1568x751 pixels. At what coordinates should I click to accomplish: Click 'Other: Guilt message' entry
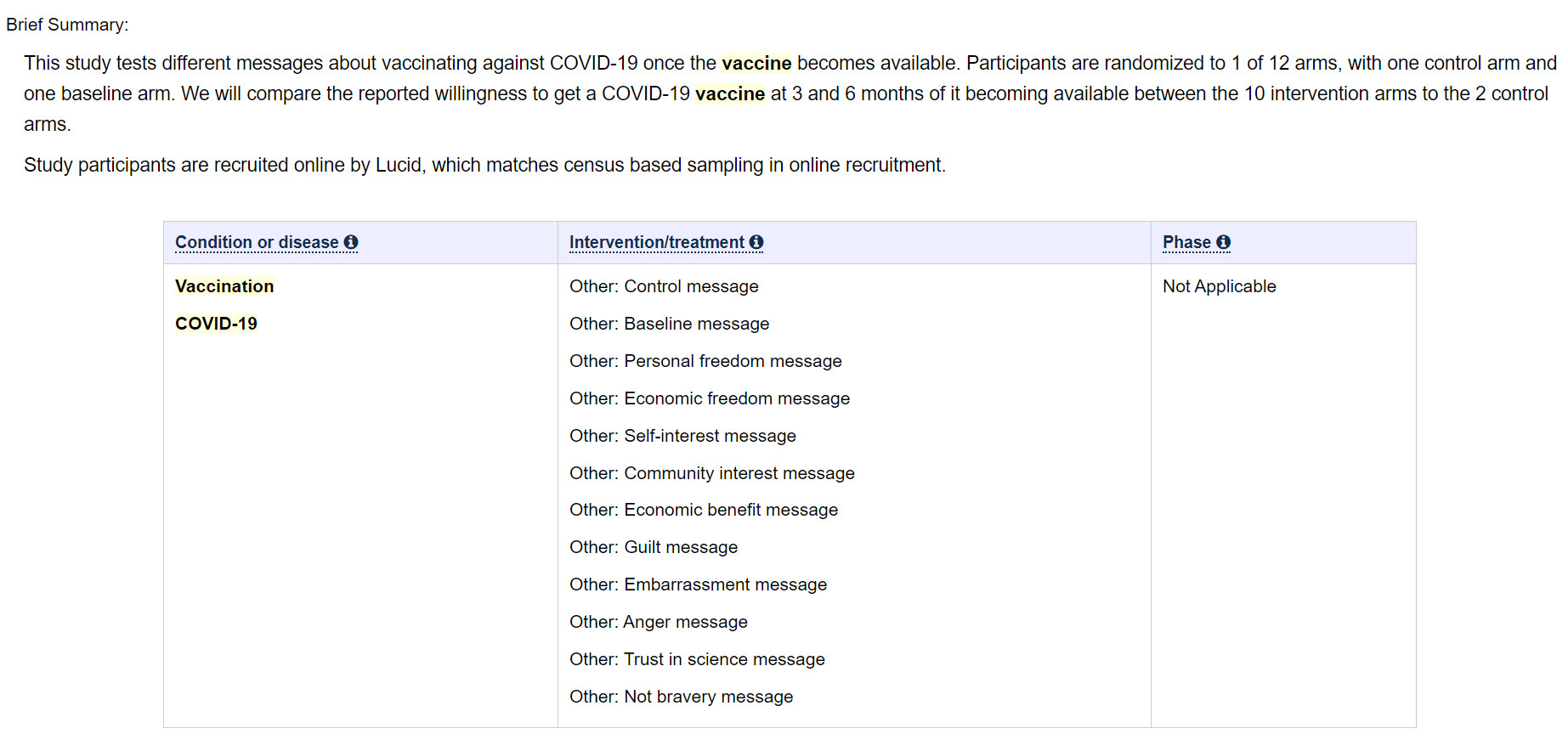[654, 547]
